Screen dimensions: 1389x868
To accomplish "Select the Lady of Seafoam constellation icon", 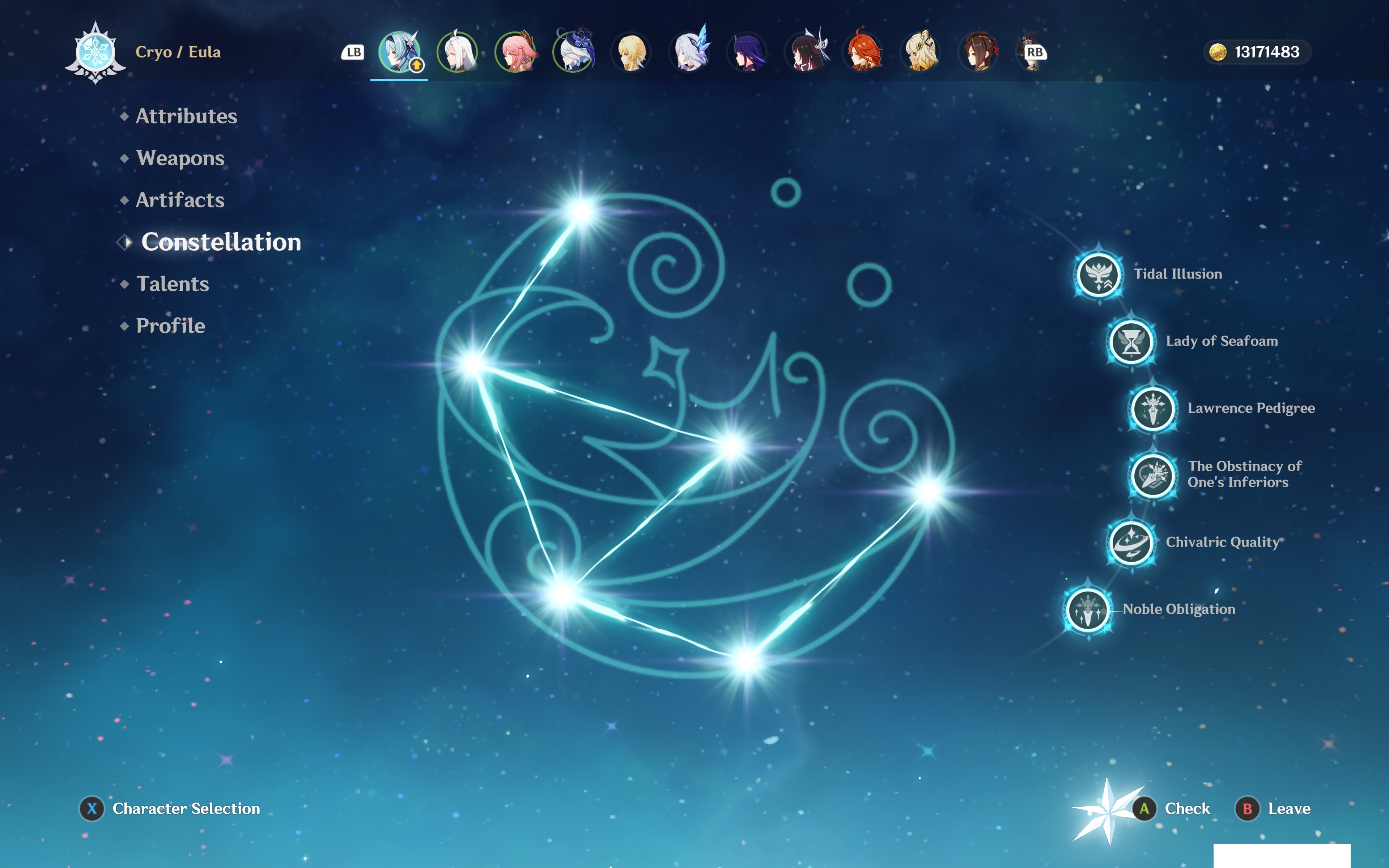I will coord(1131,342).
